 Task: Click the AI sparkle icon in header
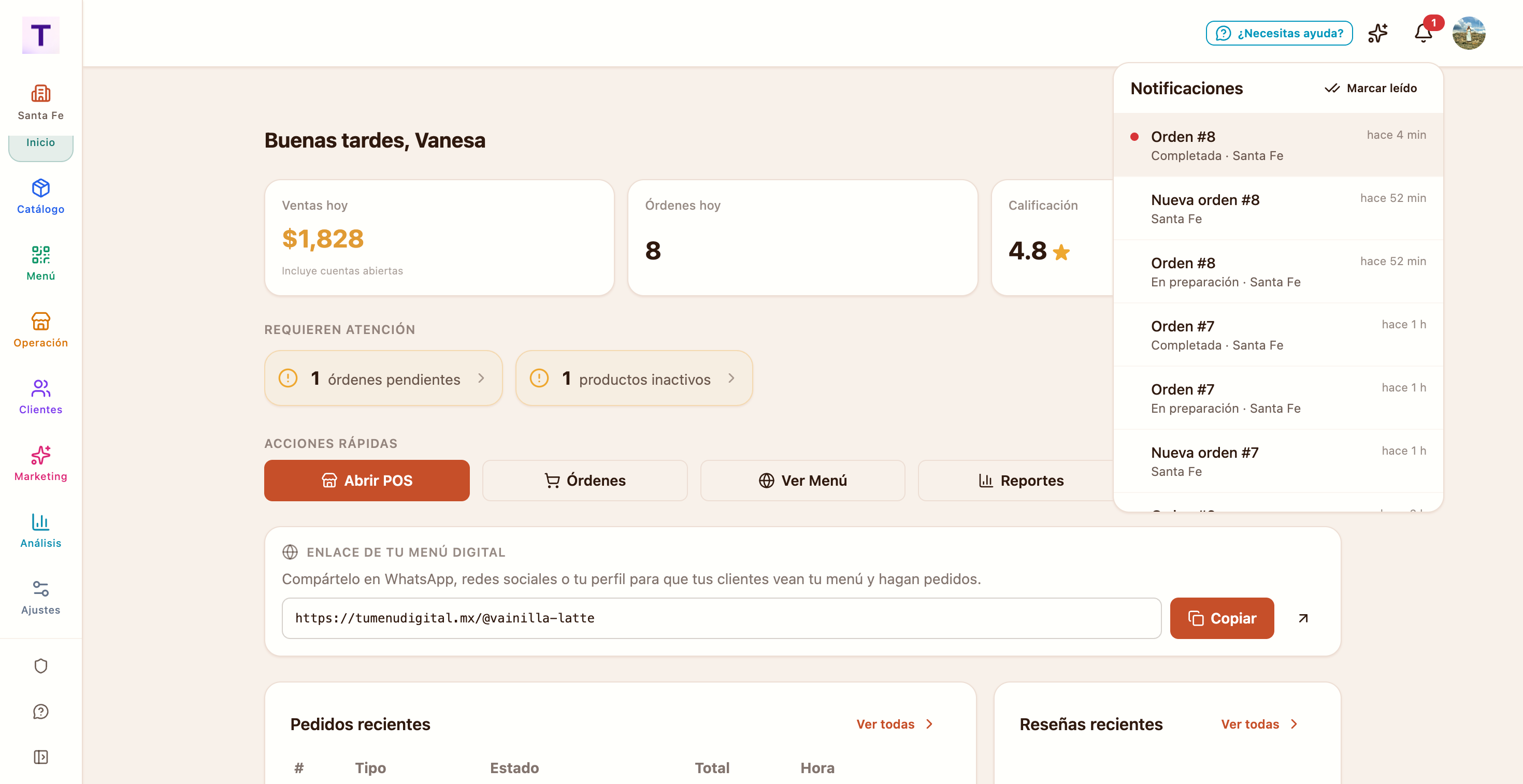[1377, 33]
